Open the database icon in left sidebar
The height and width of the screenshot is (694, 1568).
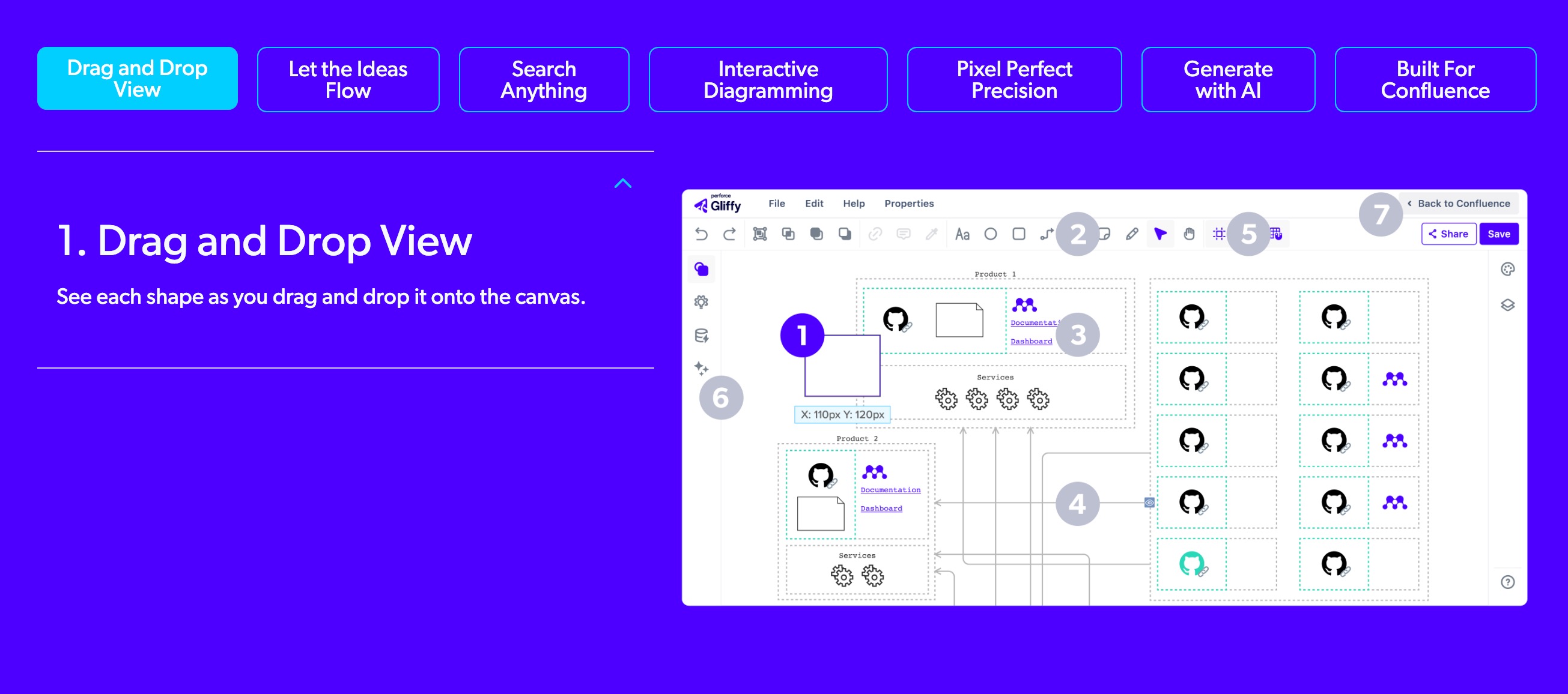(x=701, y=336)
